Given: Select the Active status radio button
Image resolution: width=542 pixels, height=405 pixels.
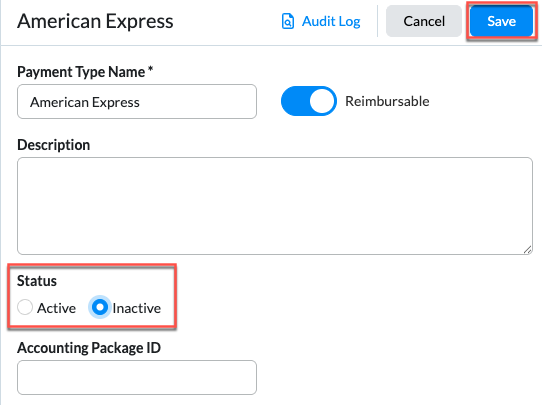Looking at the screenshot, I should click(x=25, y=307).
